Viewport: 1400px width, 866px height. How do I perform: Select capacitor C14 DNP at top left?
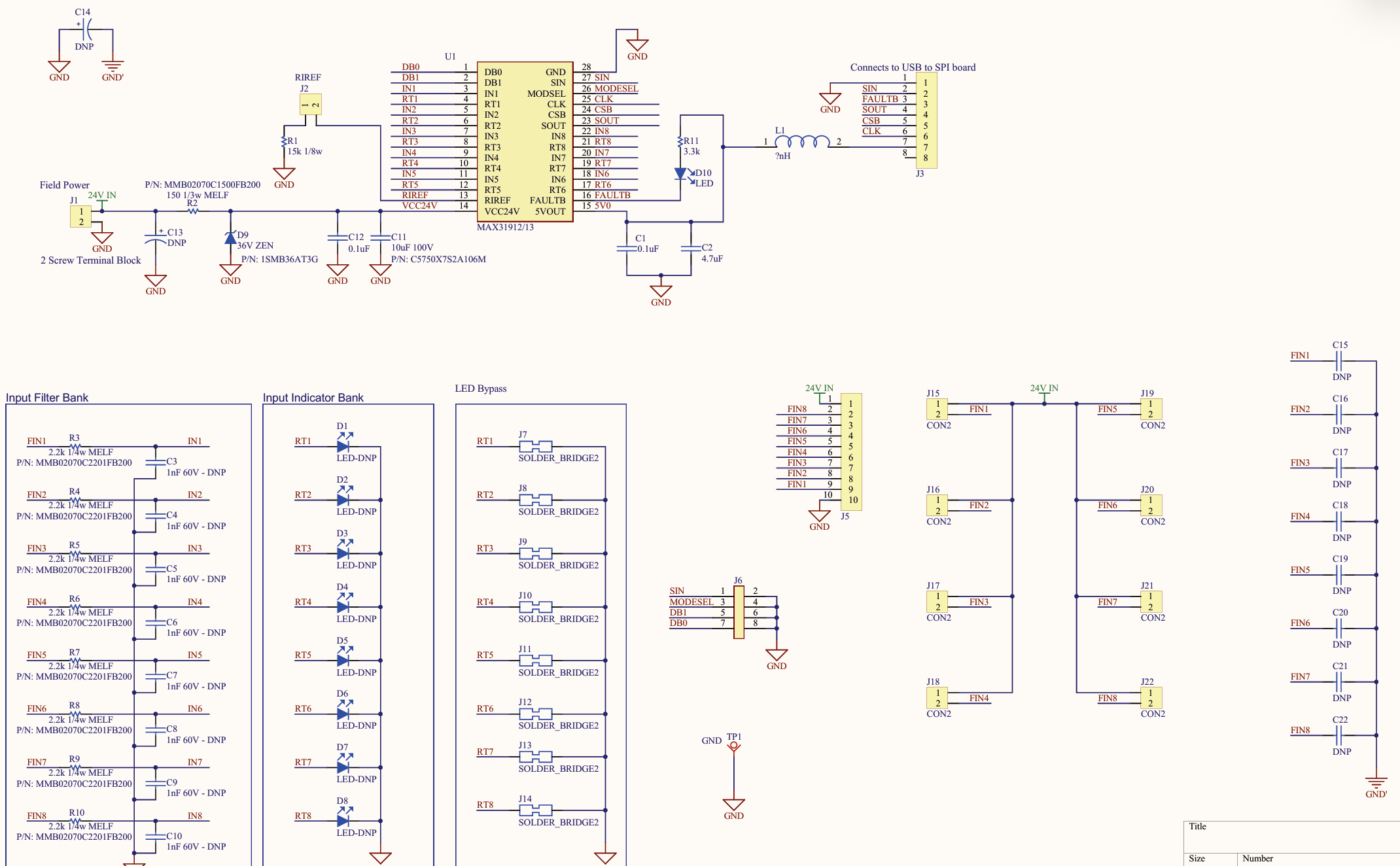point(88,29)
